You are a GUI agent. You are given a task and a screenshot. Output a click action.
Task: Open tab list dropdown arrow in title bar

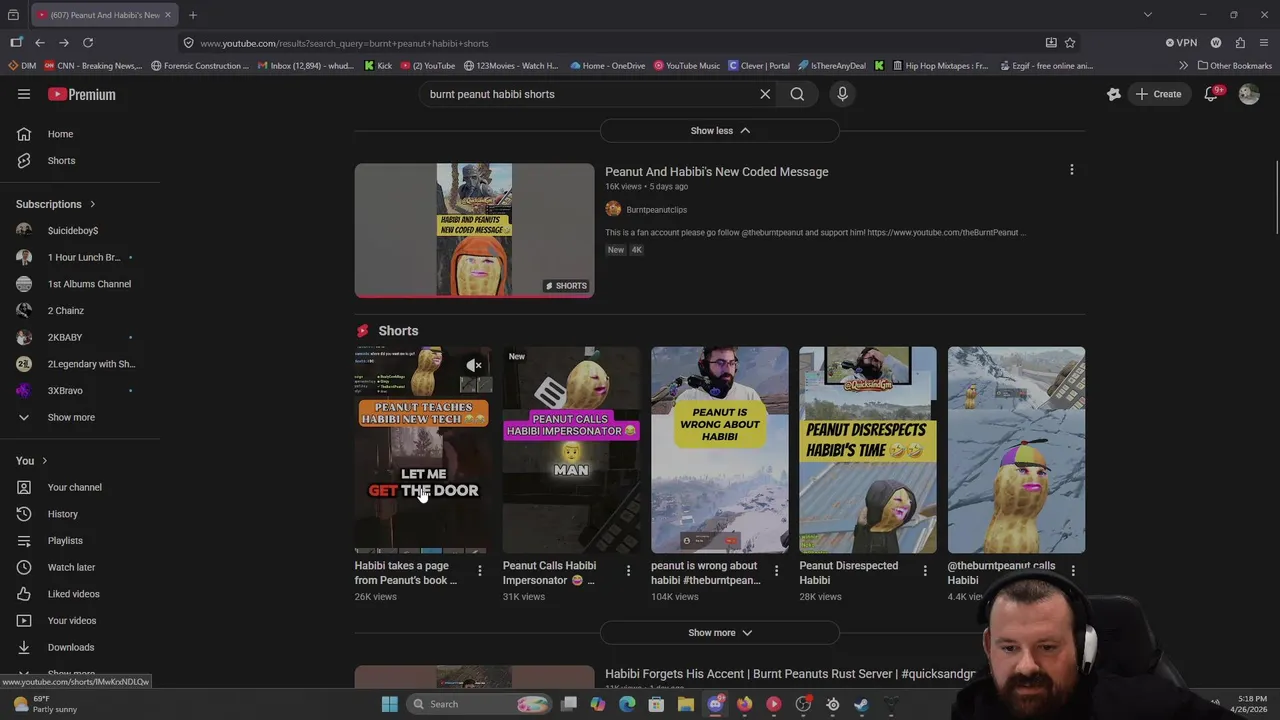coord(1148,15)
